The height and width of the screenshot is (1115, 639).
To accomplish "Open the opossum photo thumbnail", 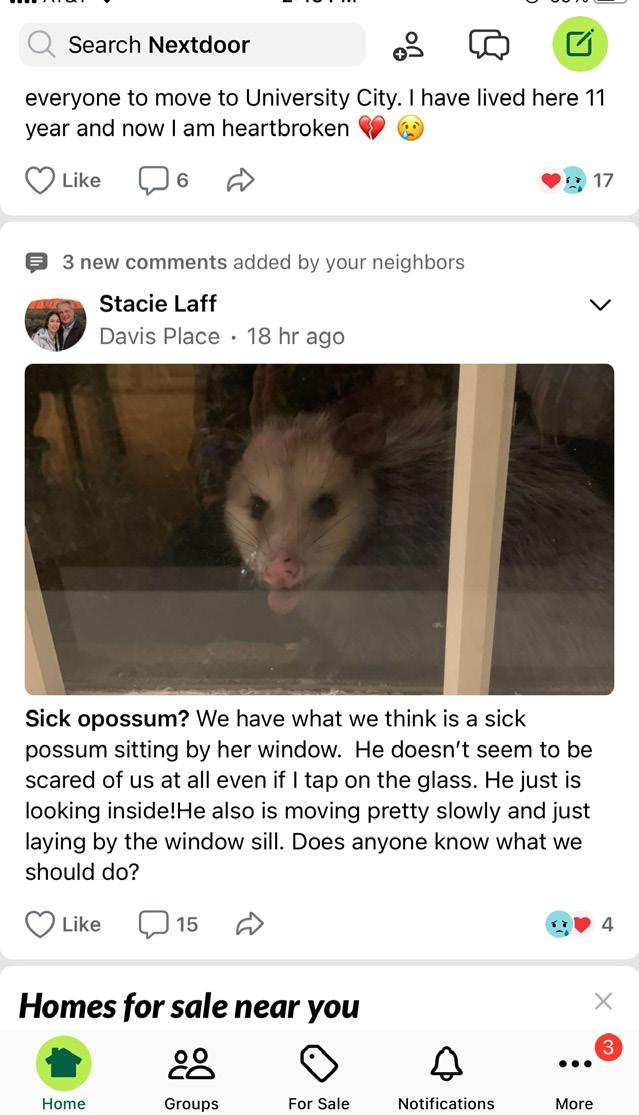I will click(319, 529).
